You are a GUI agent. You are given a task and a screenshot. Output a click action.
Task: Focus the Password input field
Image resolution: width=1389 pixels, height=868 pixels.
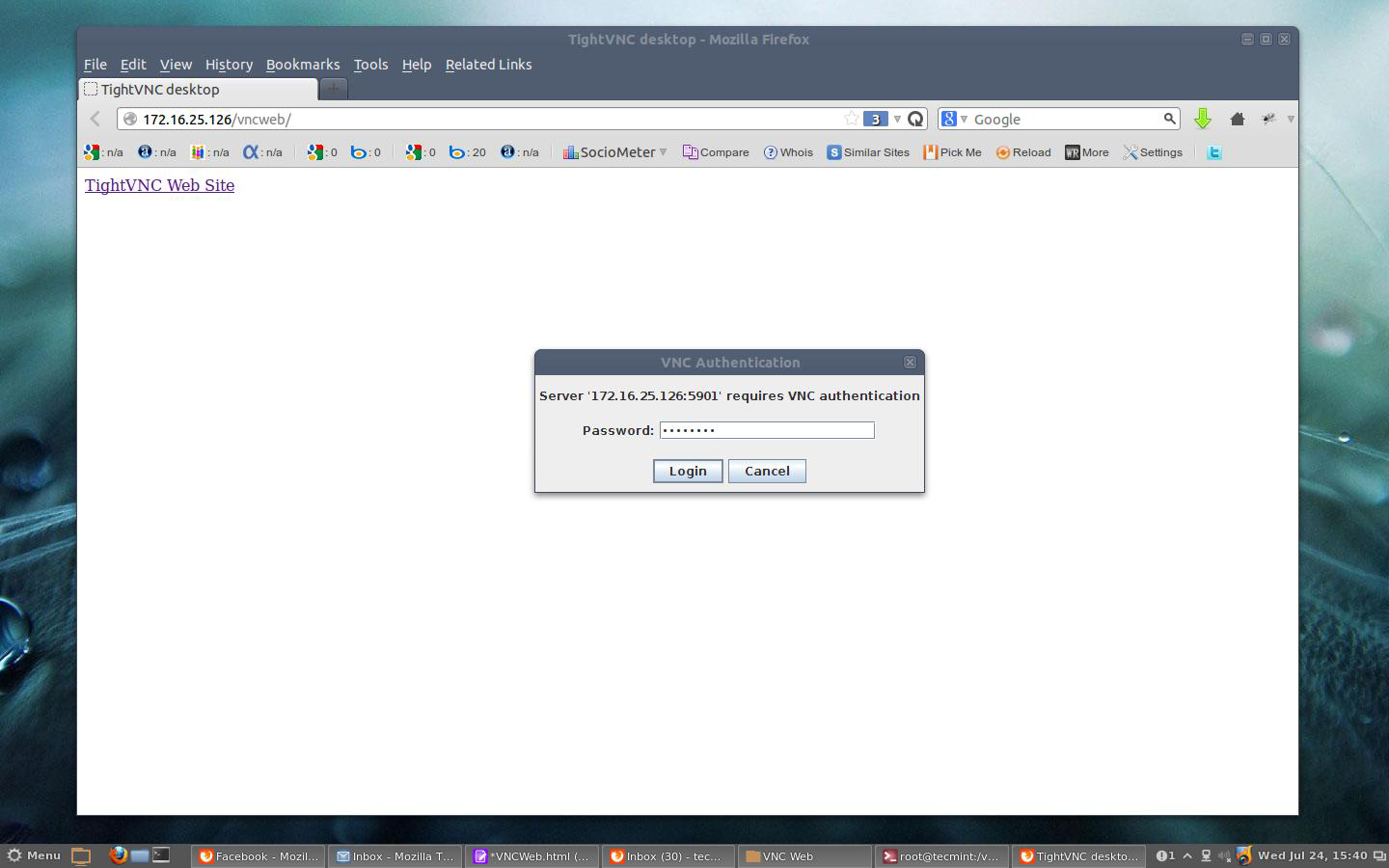pyautogui.click(x=767, y=430)
